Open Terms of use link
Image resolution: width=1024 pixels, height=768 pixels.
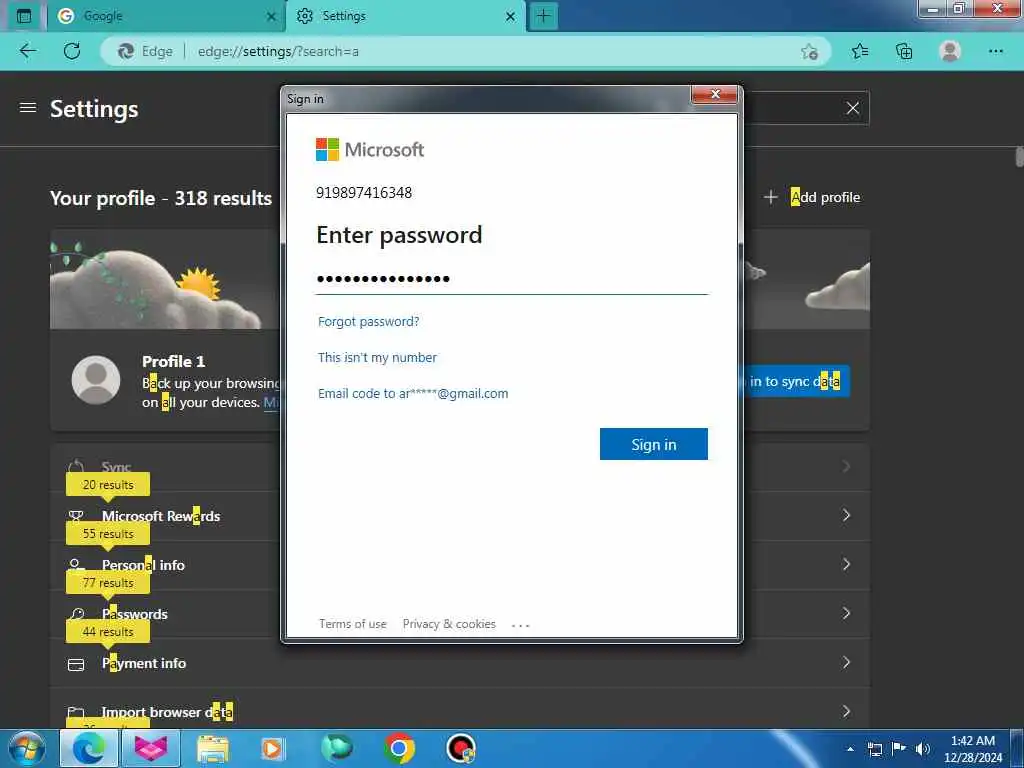click(x=353, y=624)
